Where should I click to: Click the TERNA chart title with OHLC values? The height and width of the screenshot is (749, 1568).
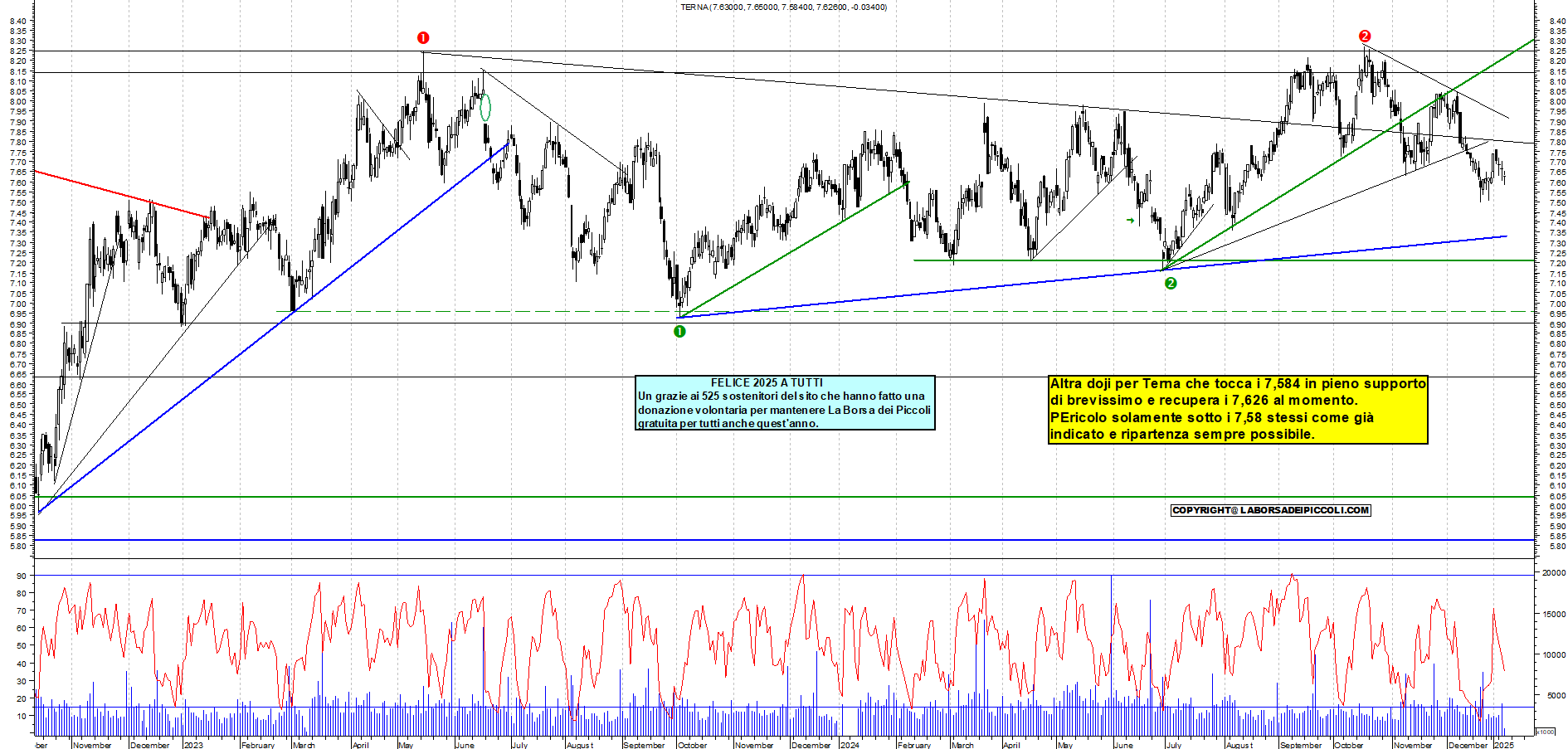pyautogui.click(x=783, y=7)
